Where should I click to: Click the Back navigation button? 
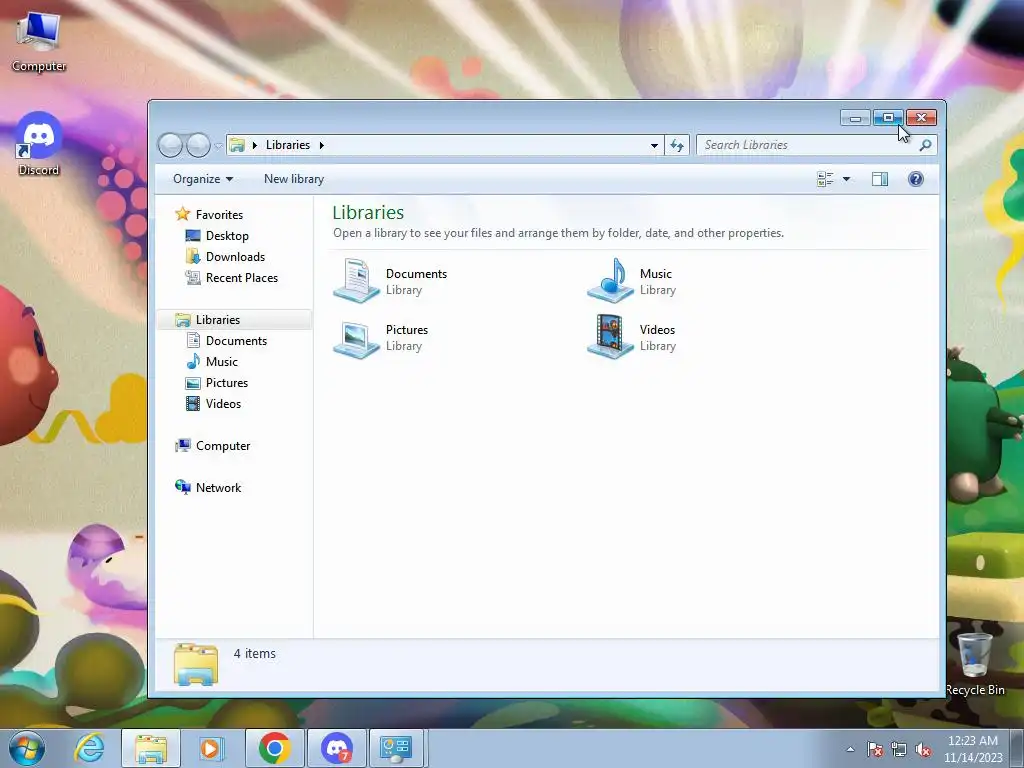pyautogui.click(x=170, y=145)
